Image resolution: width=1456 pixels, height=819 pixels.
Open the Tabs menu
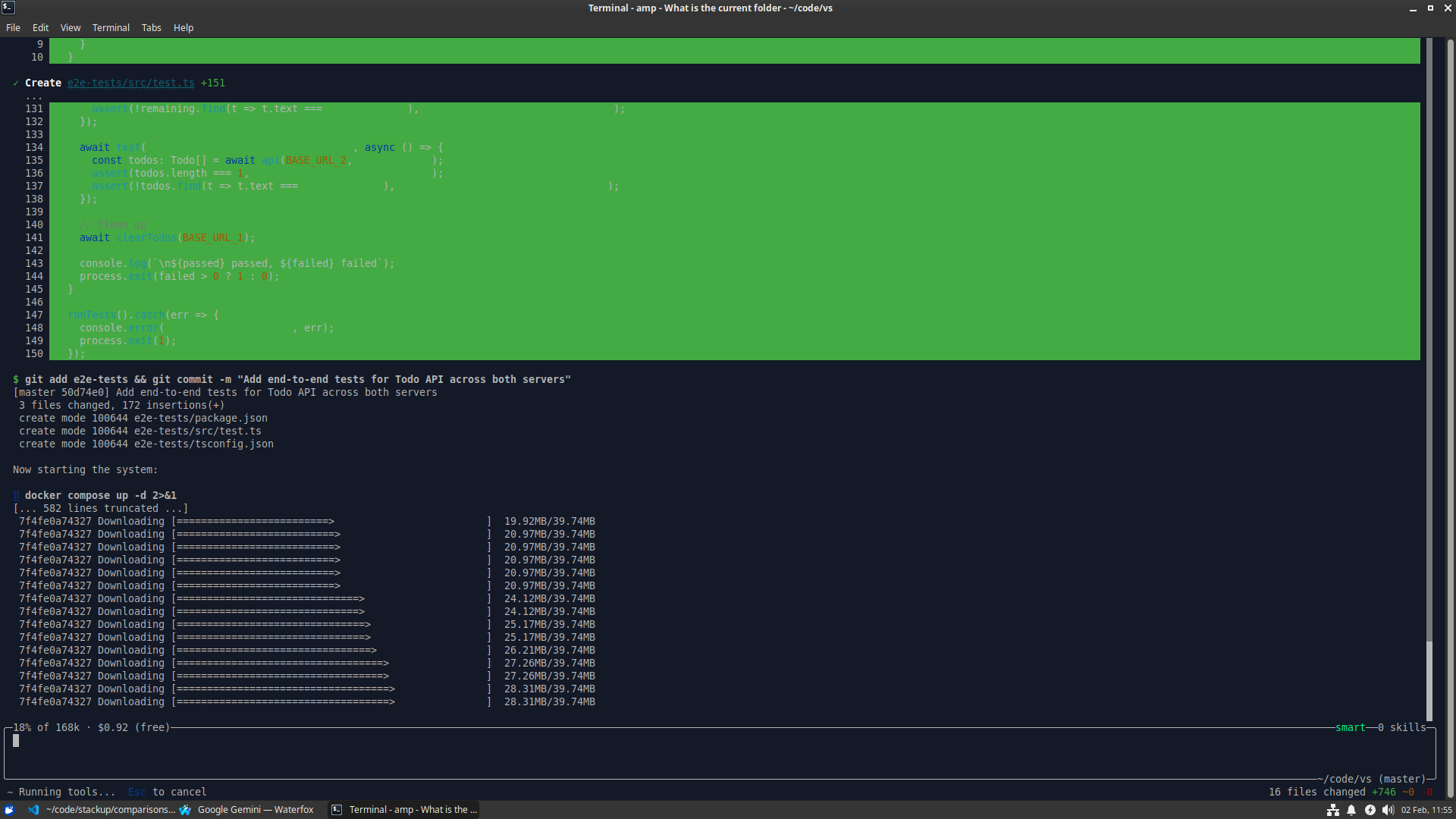(151, 27)
